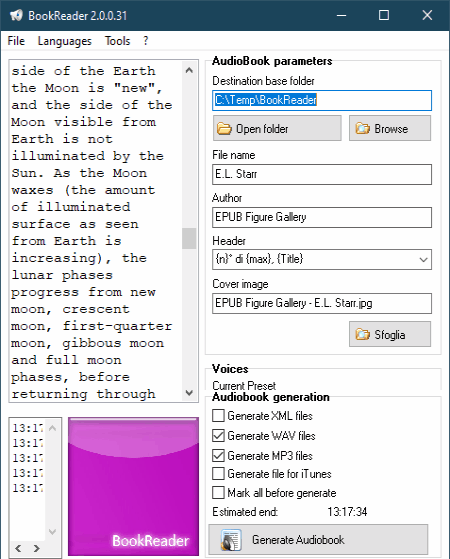Click scroll-up arrow of text panel
The image size is (450, 559).
coord(189,70)
